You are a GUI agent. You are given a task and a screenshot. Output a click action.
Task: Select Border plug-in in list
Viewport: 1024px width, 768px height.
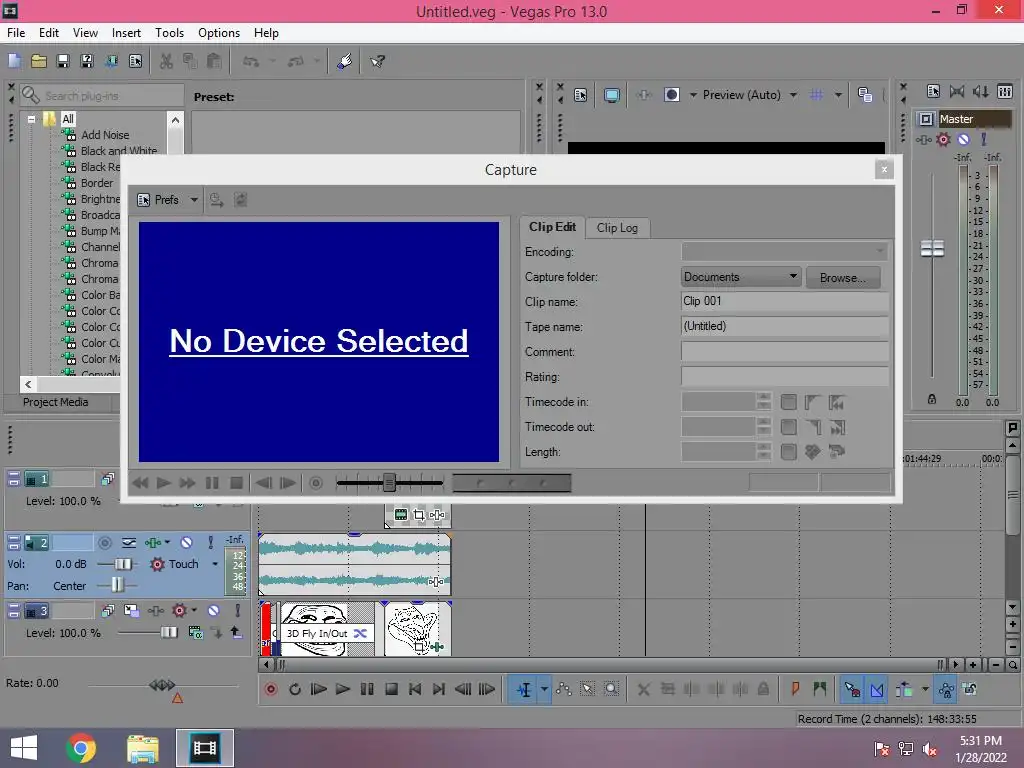pyautogui.click(x=97, y=183)
